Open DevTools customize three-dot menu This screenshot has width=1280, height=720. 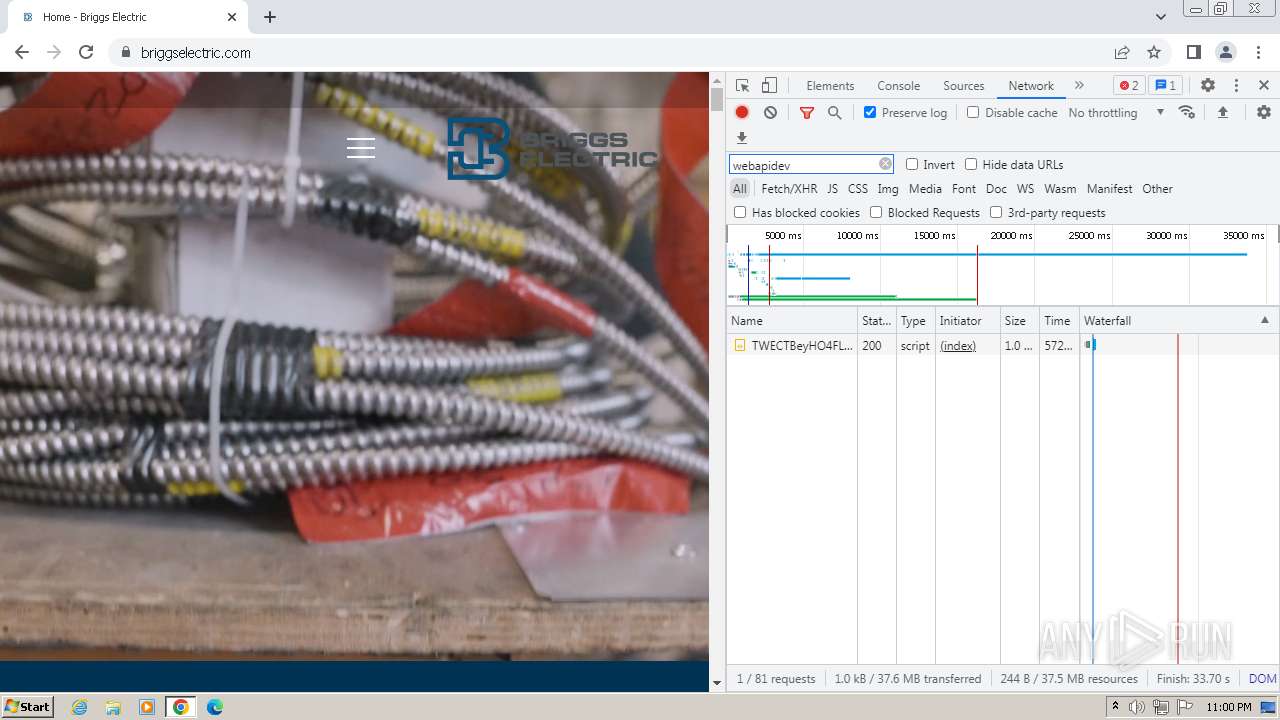1236,86
